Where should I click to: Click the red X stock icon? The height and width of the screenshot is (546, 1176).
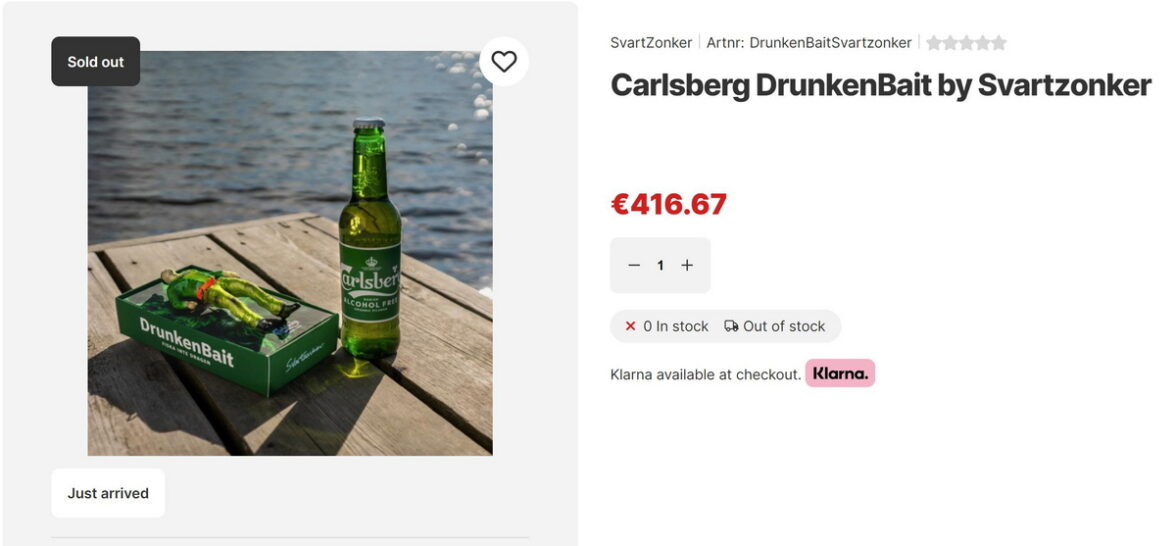pos(630,326)
